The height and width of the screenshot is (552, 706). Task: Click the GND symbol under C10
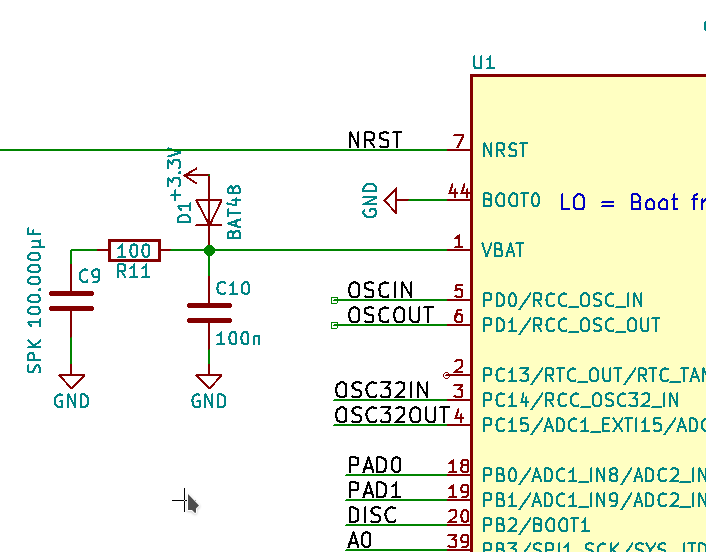[x=209, y=381]
